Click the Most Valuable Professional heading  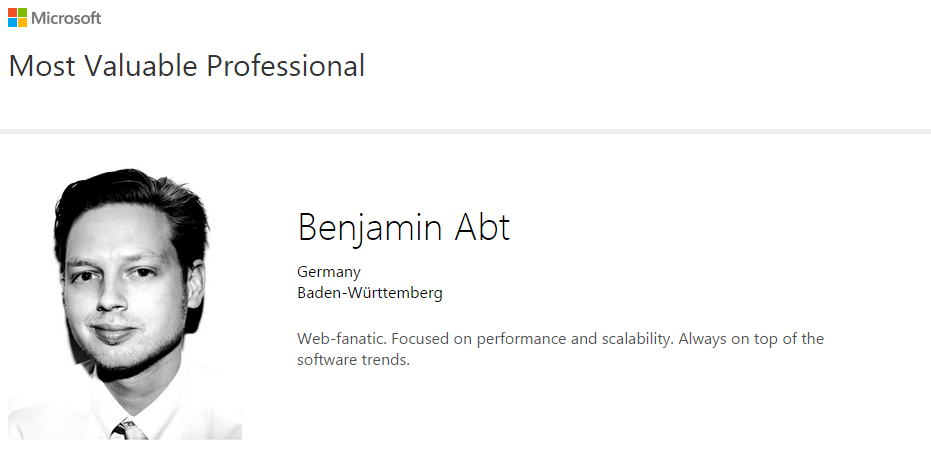coord(186,66)
